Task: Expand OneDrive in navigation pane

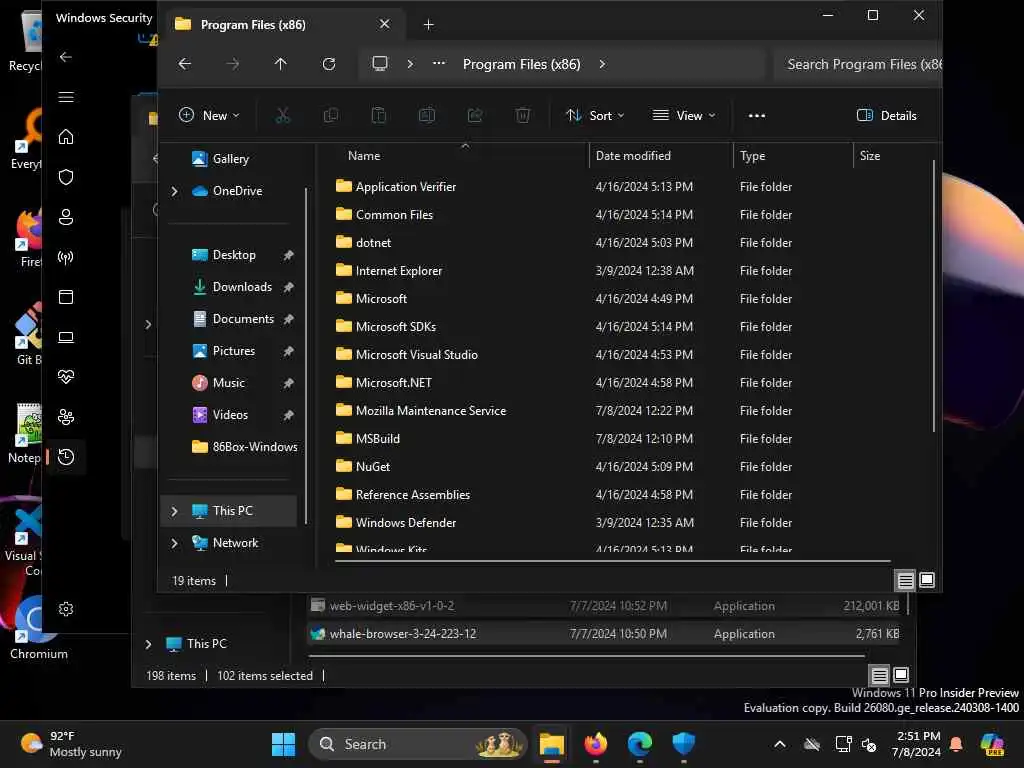Action: point(174,191)
